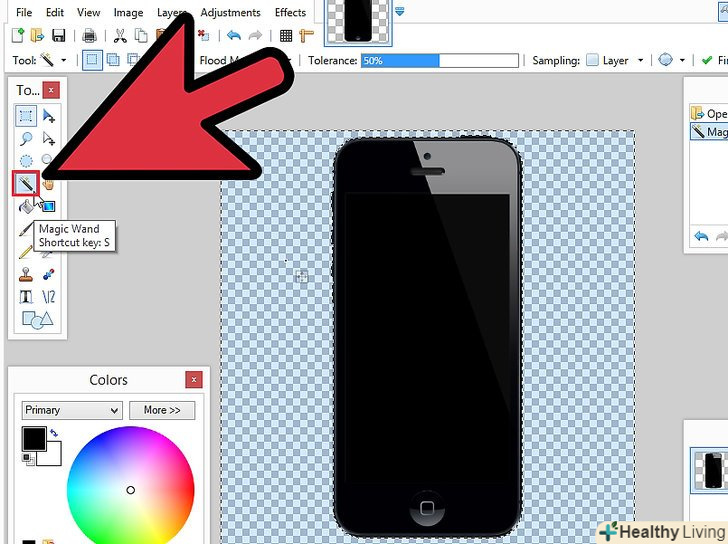This screenshot has height=544, width=728.
Task: Open the Image menu
Action: tap(128, 13)
